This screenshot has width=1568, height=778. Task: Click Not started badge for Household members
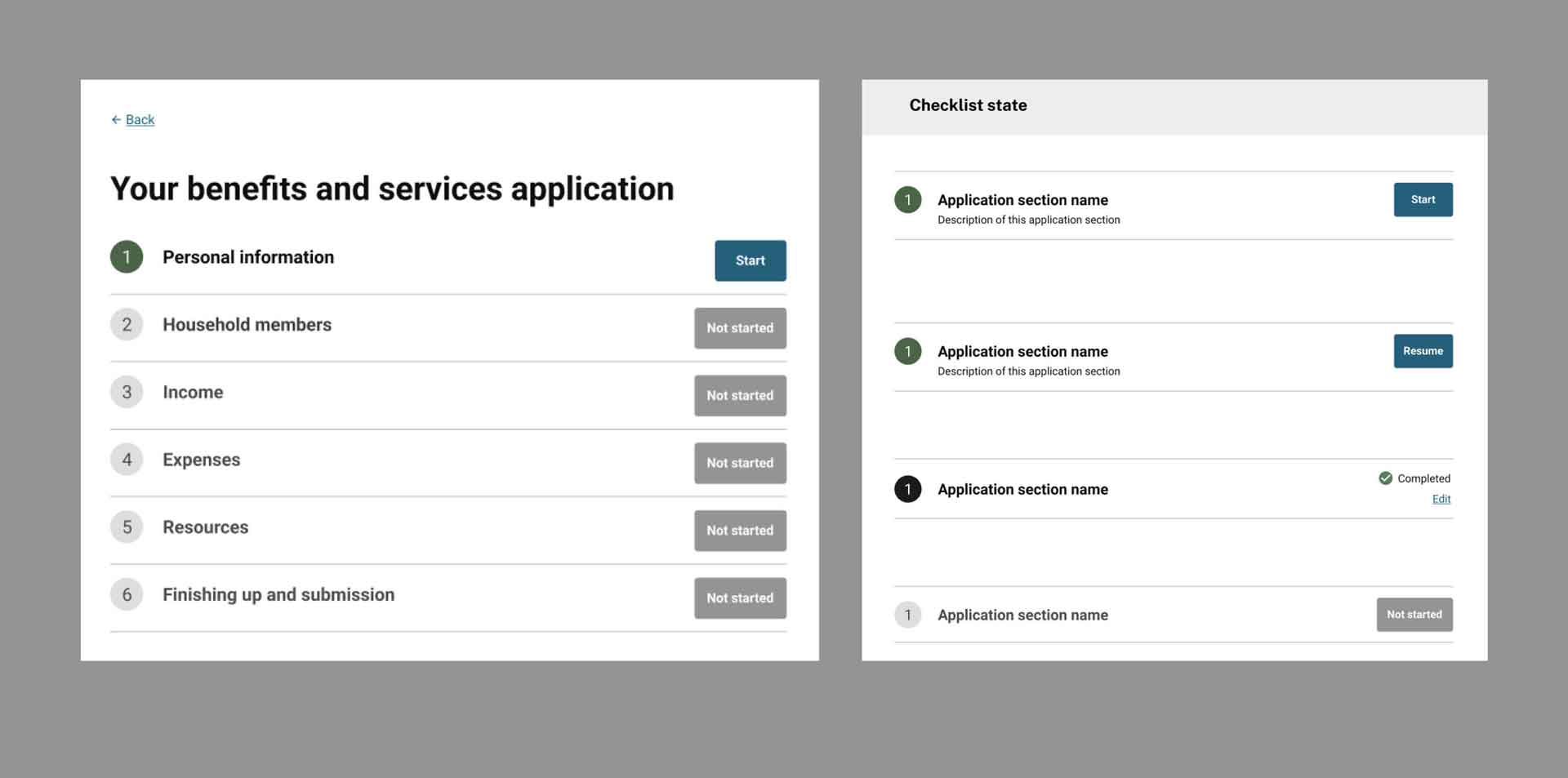(x=740, y=328)
